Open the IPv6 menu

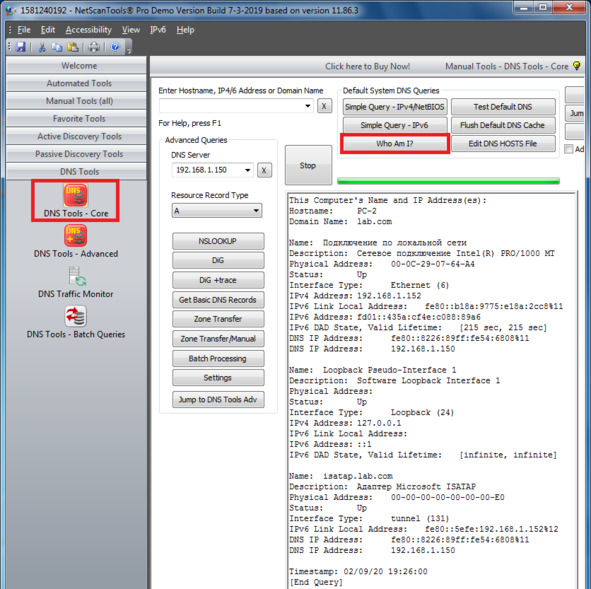pos(158,30)
